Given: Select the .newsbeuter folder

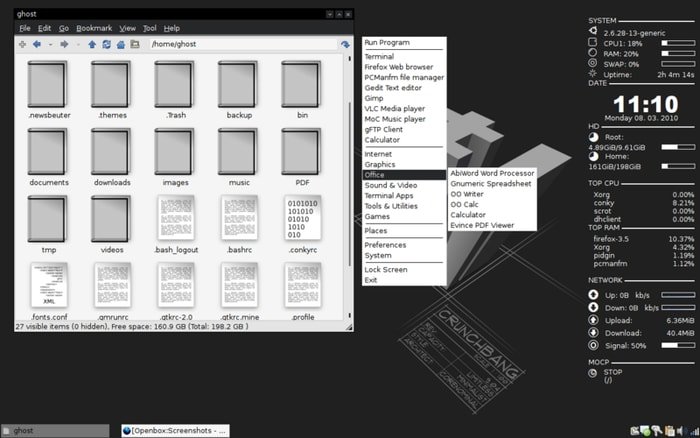Looking at the screenshot, I should click(x=49, y=90).
